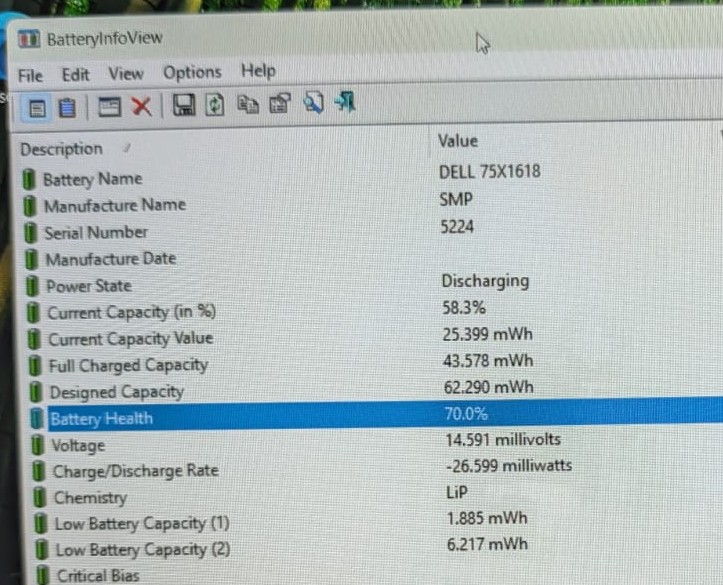Select the Charge/Discharge Rate row

pos(377,468)
